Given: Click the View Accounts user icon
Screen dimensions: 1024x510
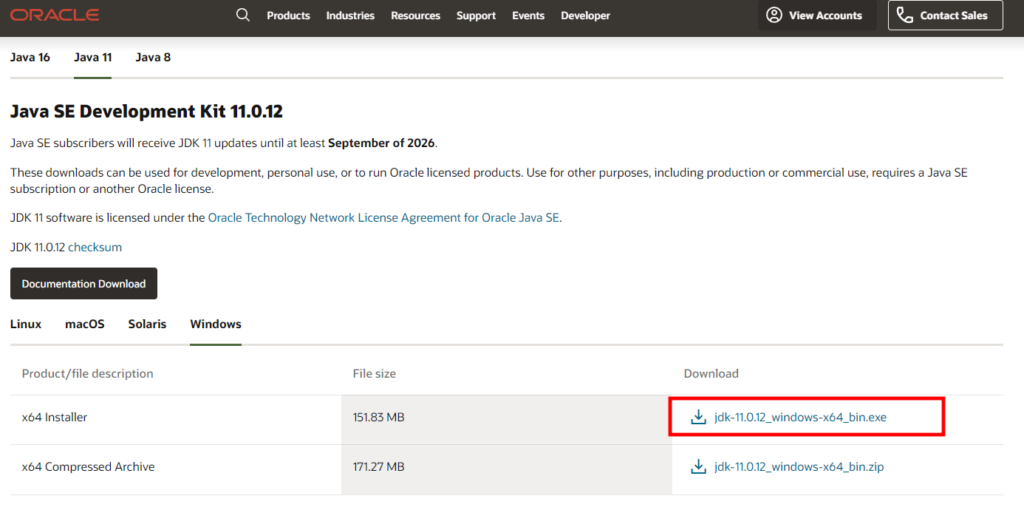Looking at the screenshot, I should [x=774, y=15].
